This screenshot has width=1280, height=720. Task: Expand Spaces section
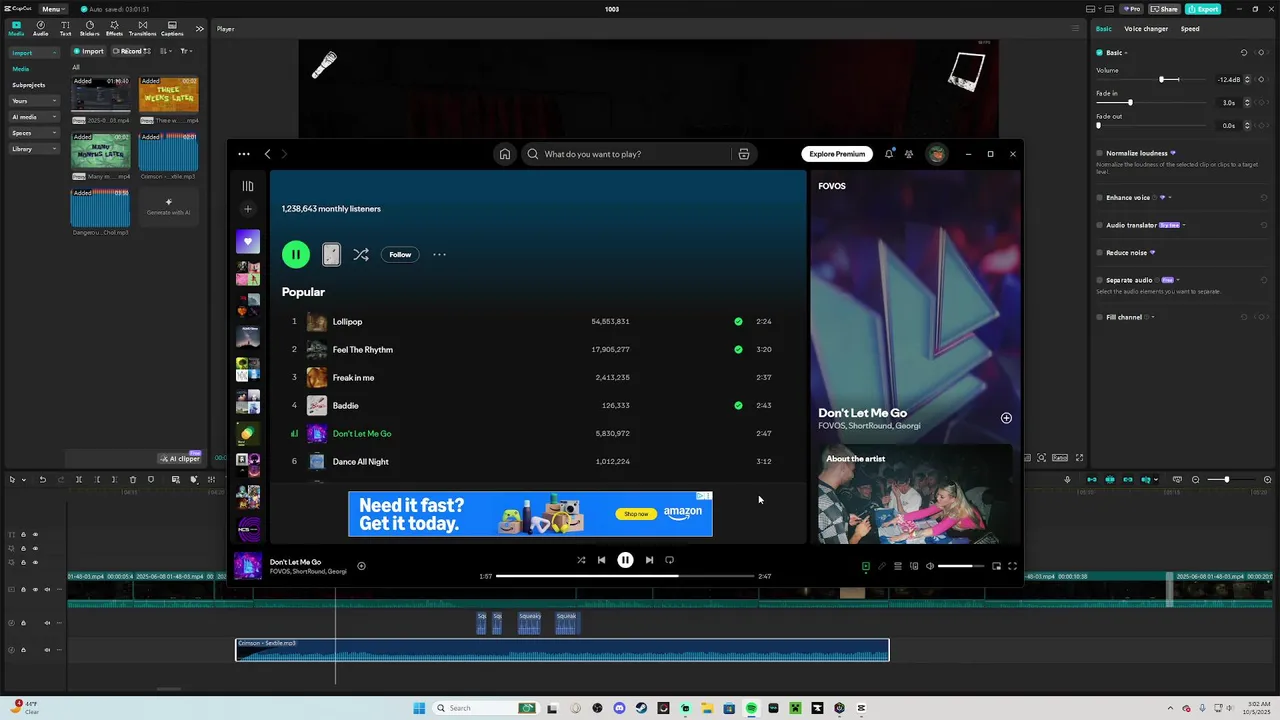click(x=34, y=133)
